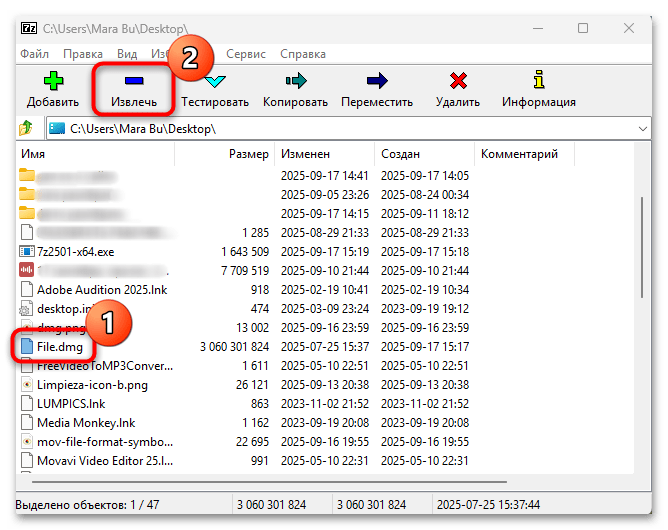
Task: Click the status text Выделено объектов: 1 / 47
Action: click(x=87, y=505)
